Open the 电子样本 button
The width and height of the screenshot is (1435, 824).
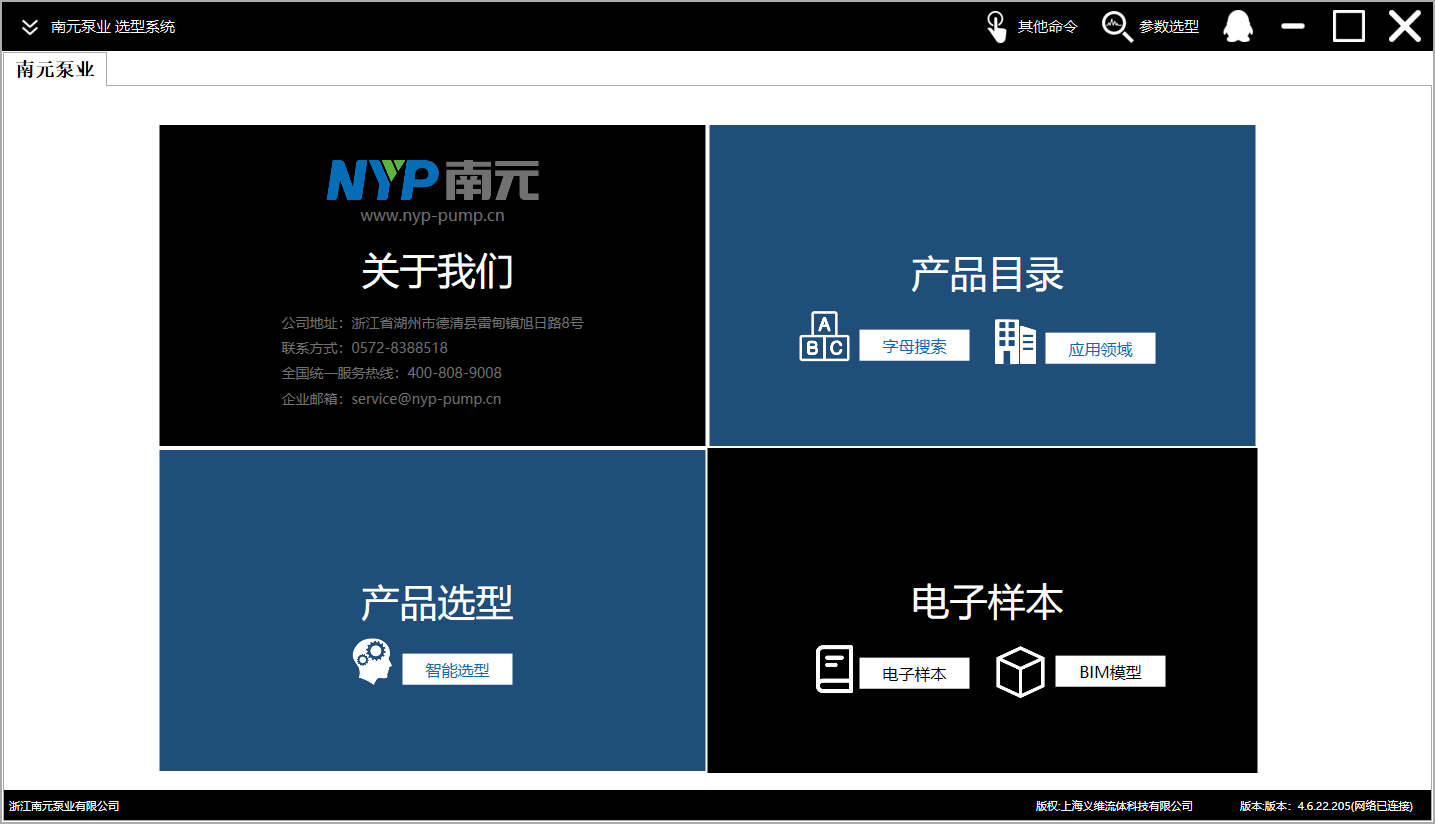pos(914,674)
